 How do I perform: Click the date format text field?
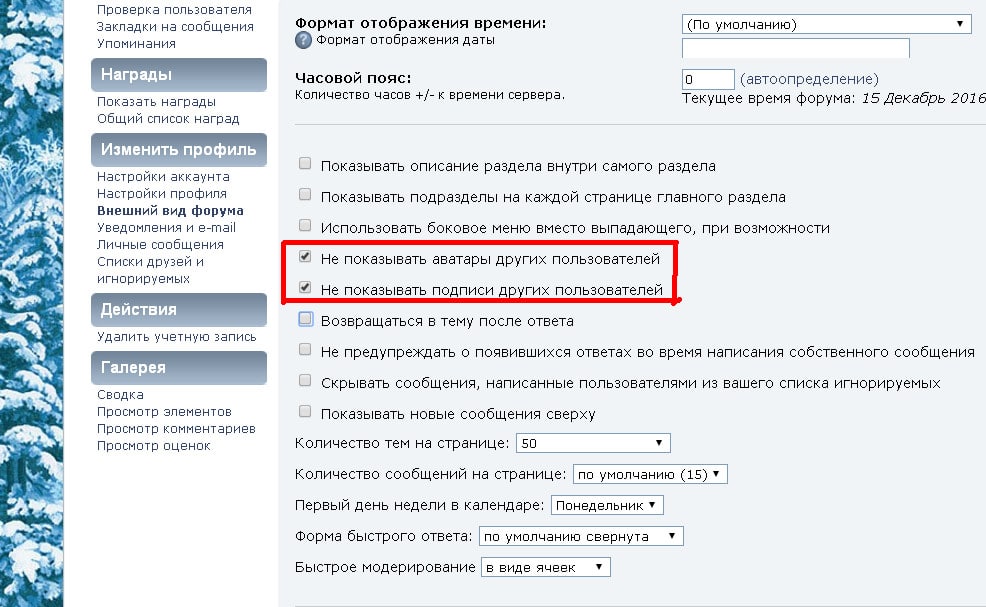click(796, 48)
